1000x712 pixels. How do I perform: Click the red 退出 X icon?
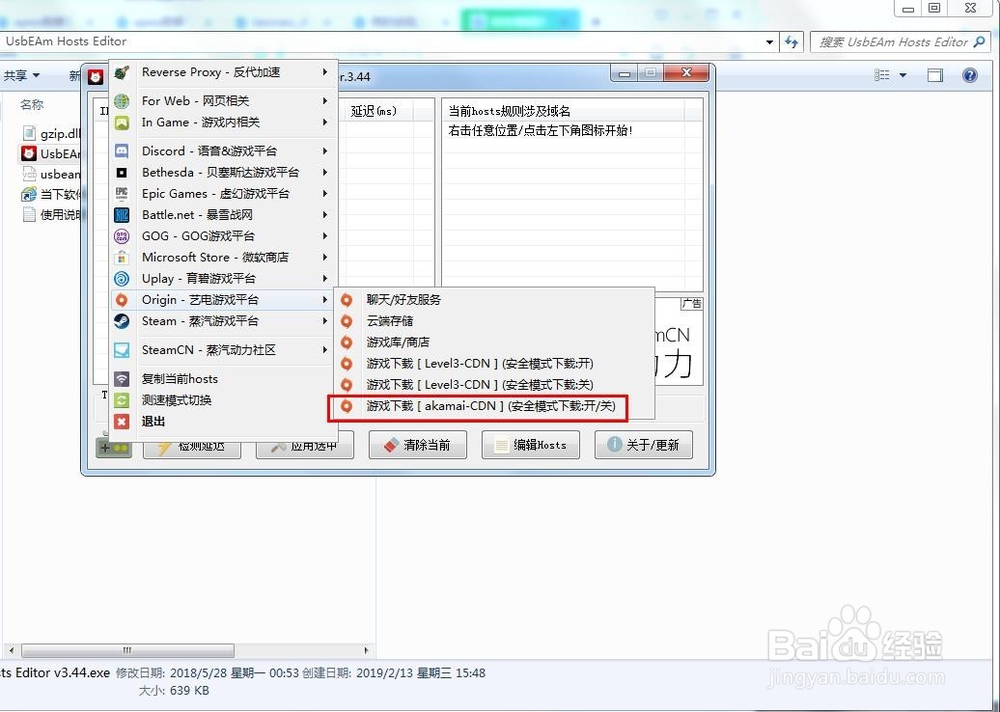point(121,421)
